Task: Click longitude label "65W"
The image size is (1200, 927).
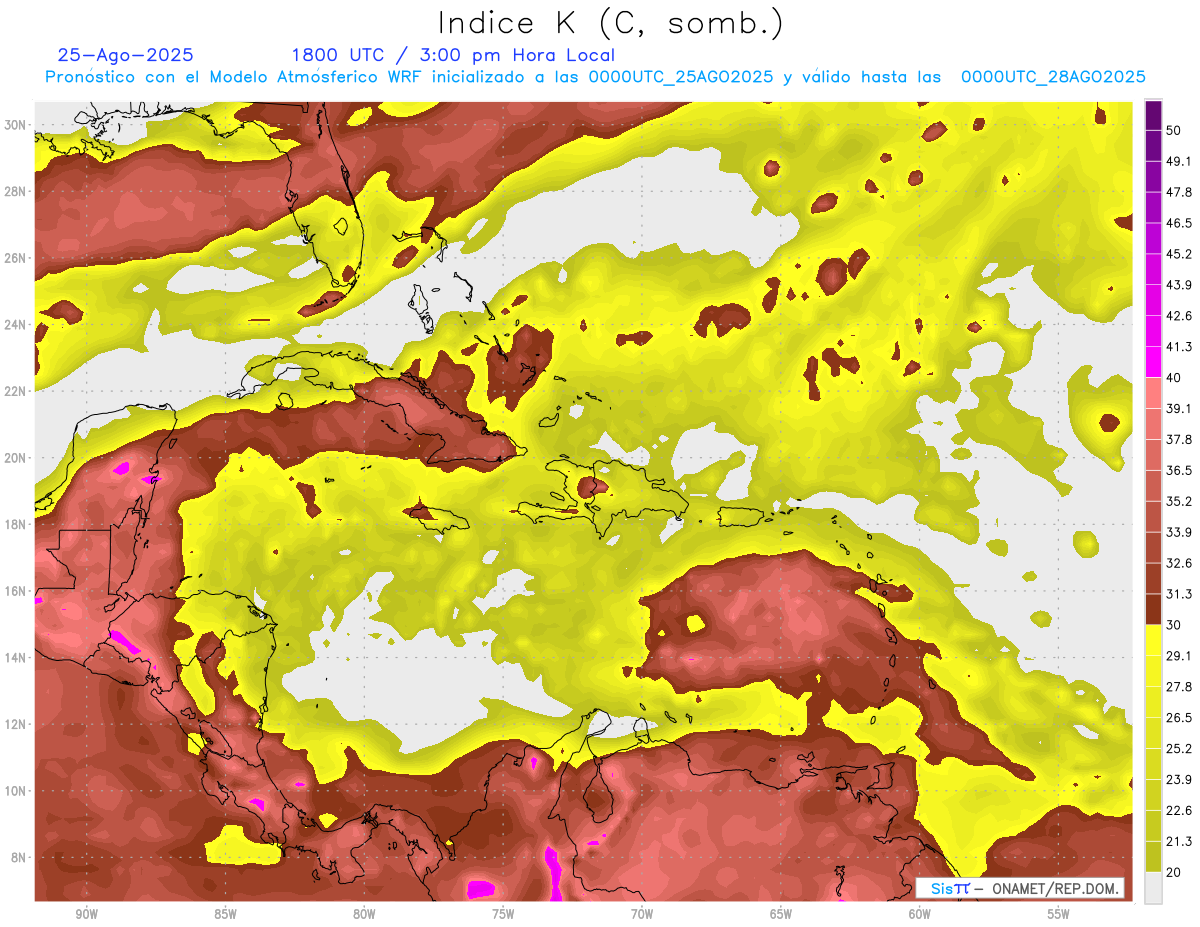Action: [781, 913]
